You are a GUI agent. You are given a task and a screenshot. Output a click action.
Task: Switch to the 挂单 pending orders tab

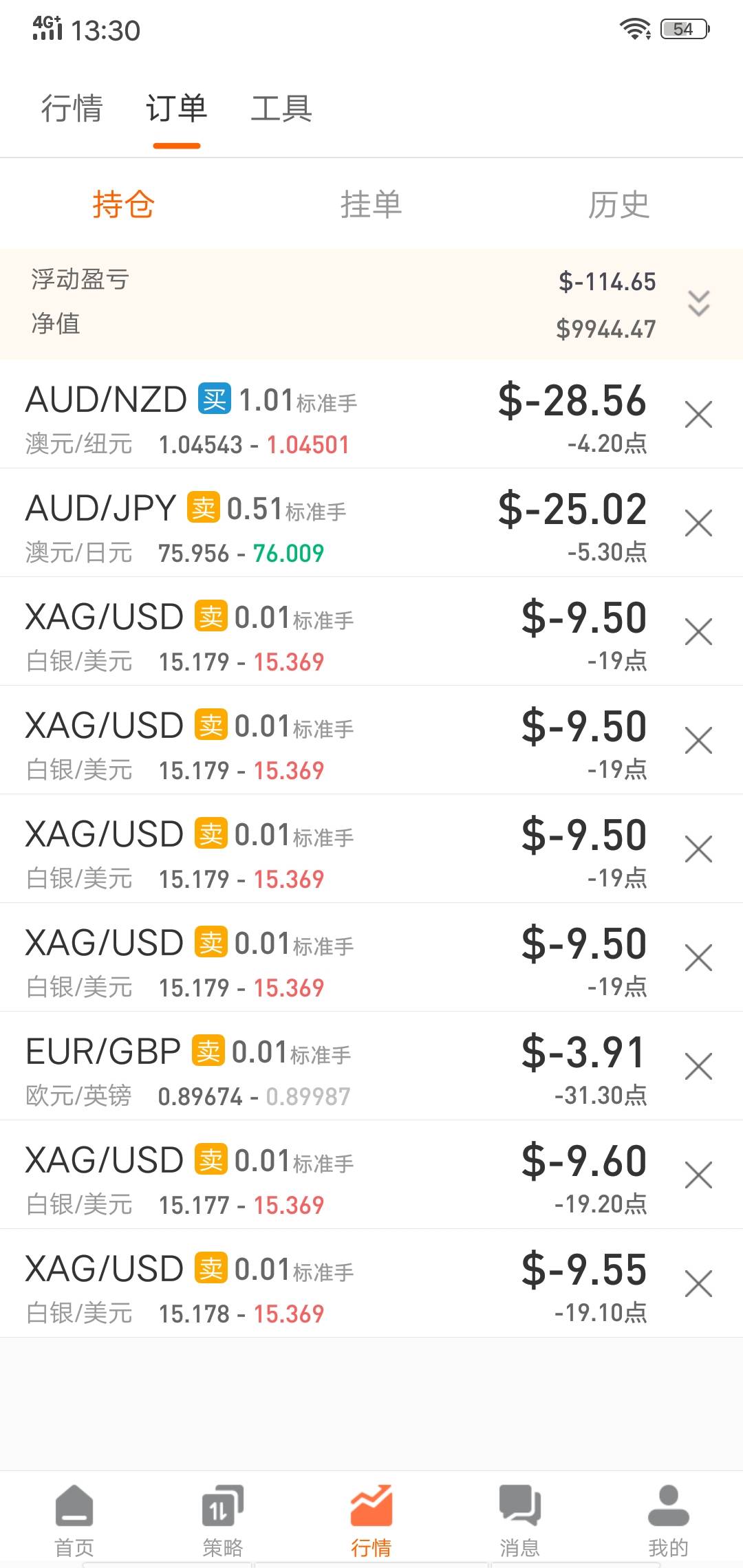coord(371,204)
